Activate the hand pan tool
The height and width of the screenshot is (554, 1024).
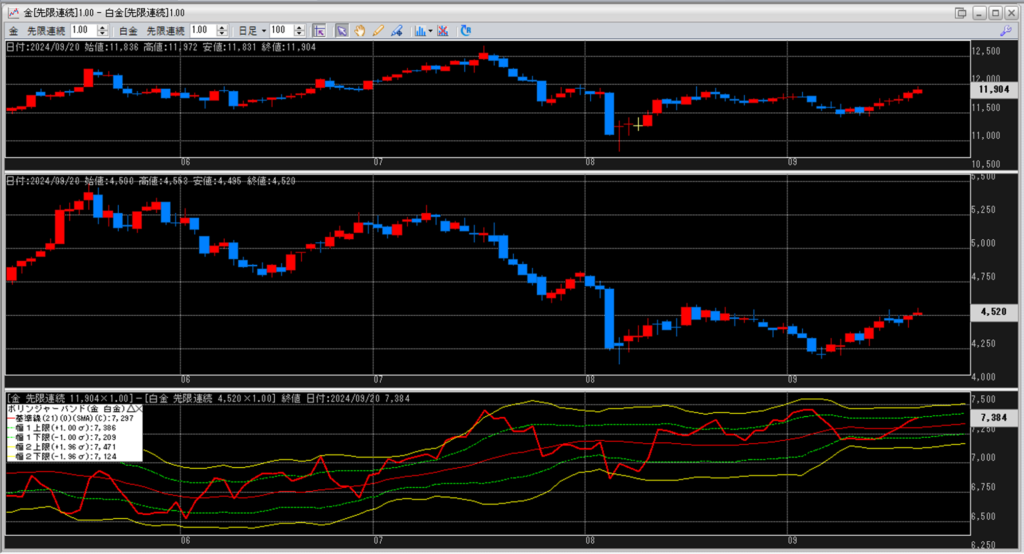click(x=360, y=31)
